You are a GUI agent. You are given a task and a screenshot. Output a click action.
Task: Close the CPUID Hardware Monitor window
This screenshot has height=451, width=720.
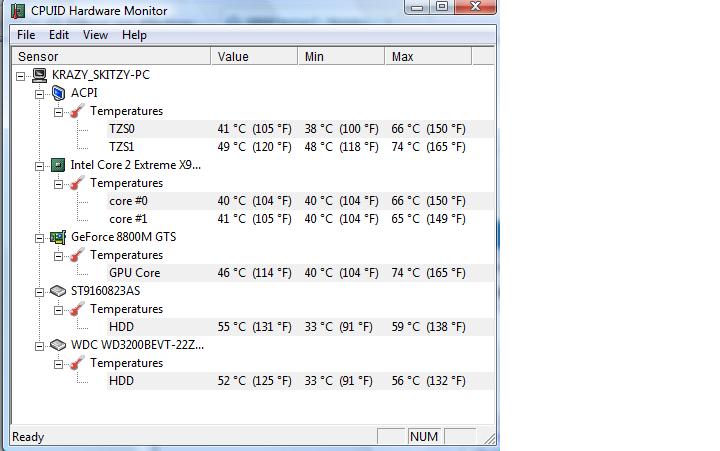(475, 6)
